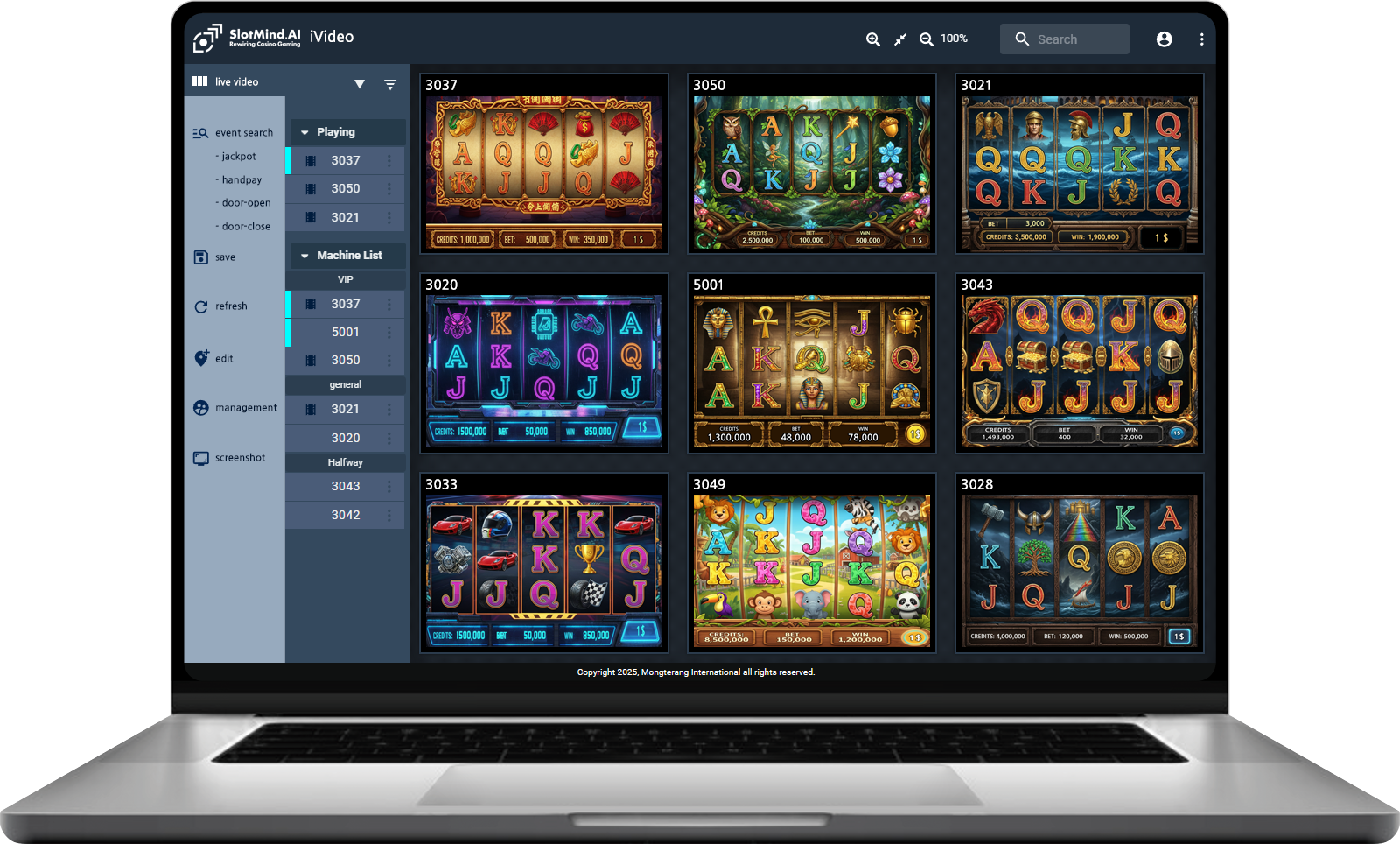This screenshot has width=1400, height=844.
Task: Click the zoom out magnifier icon
Action: tap(926, 39)
